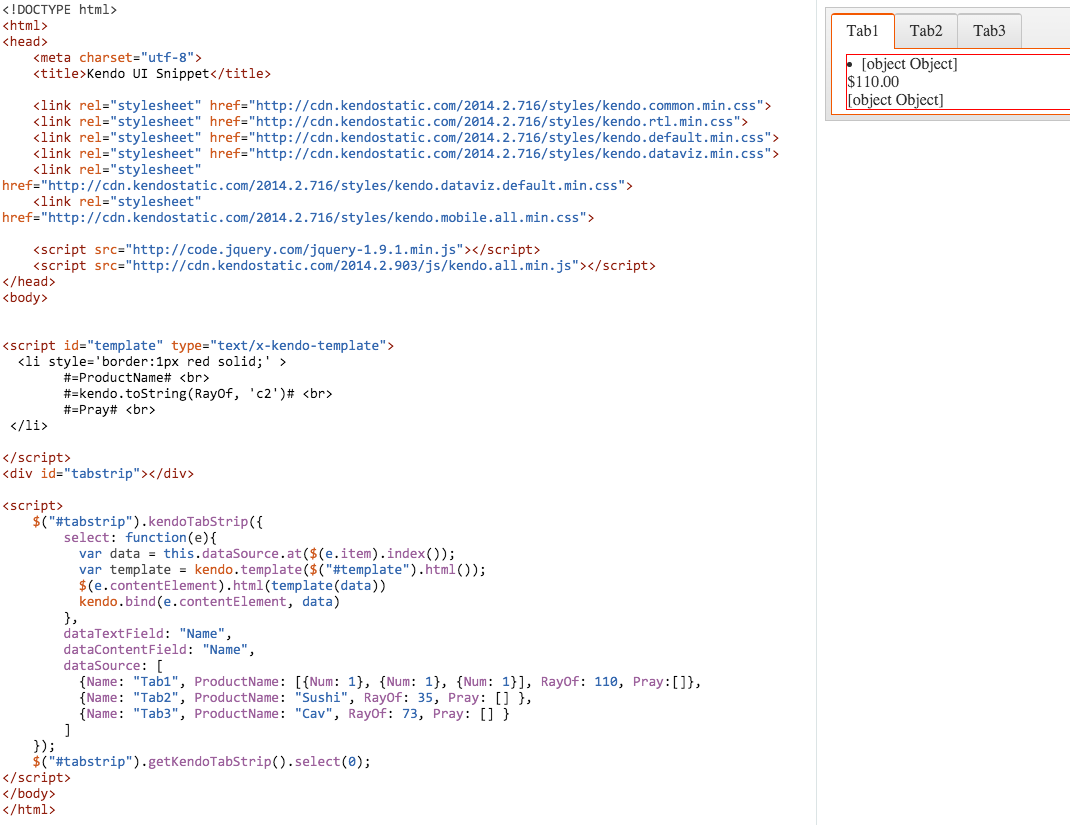Click the kendo.mobile.all.min.css URL

313,218
